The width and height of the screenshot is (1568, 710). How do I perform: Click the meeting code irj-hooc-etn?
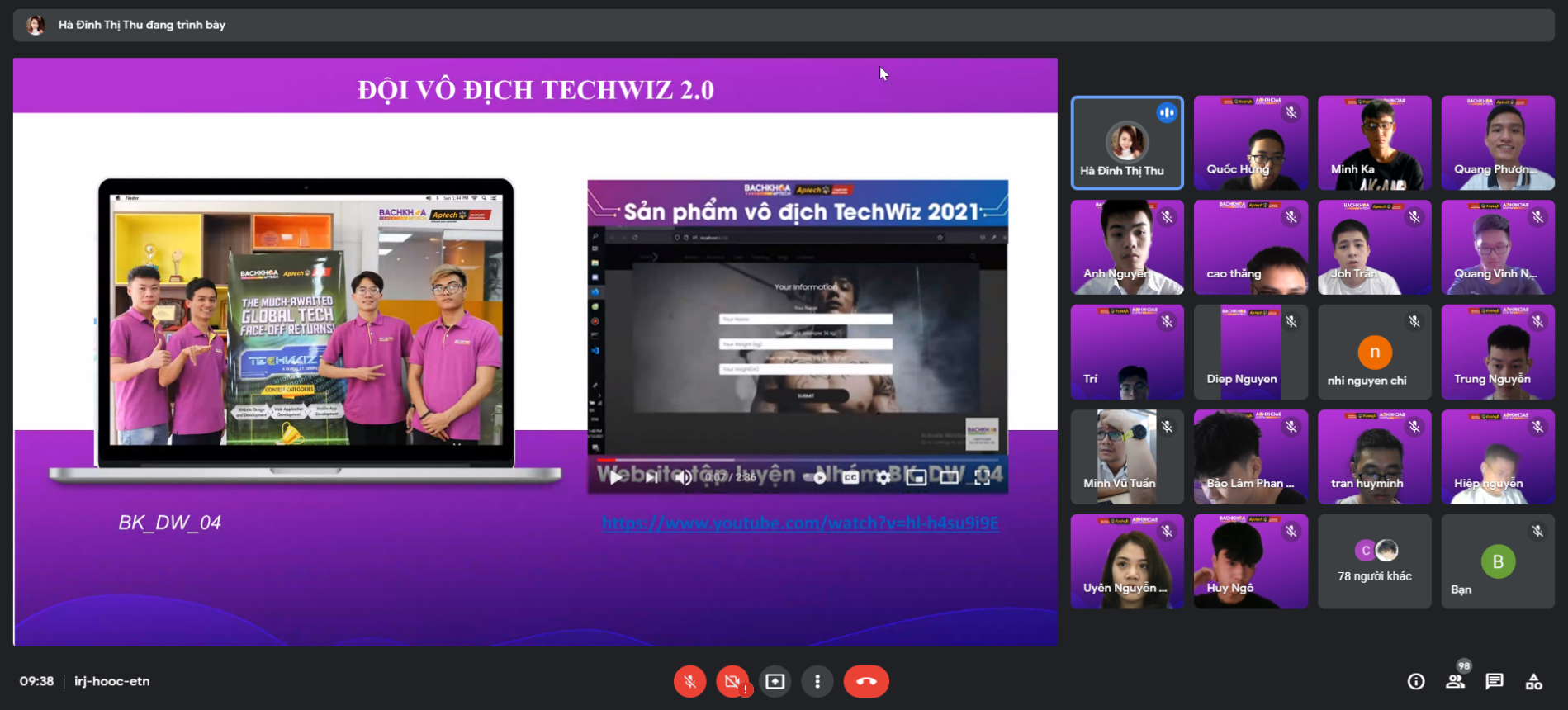pyautogui.click(x=112, y=681)
